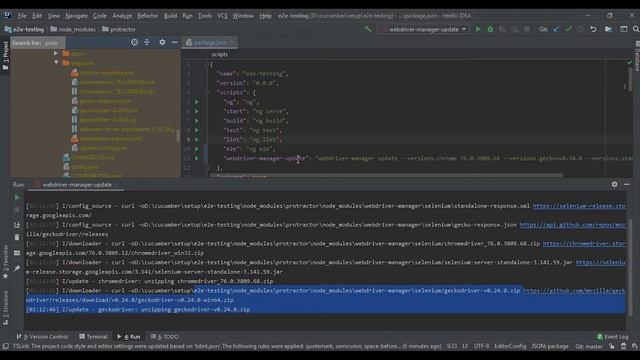Open the selenium-release storage link in console
This screenshot has height=360, width=640.
579,206
